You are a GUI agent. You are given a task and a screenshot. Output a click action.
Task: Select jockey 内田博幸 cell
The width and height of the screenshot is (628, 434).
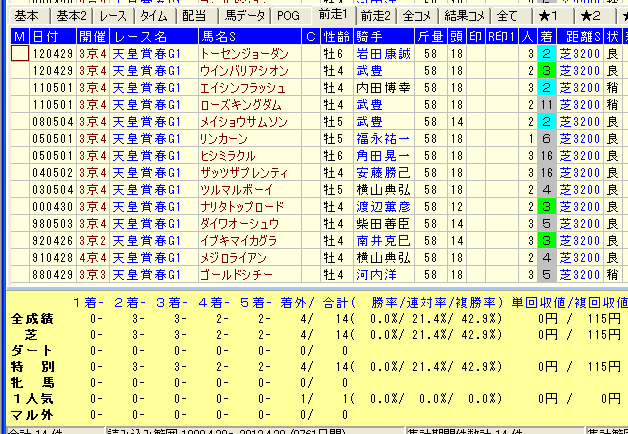(x=384, y=88)
